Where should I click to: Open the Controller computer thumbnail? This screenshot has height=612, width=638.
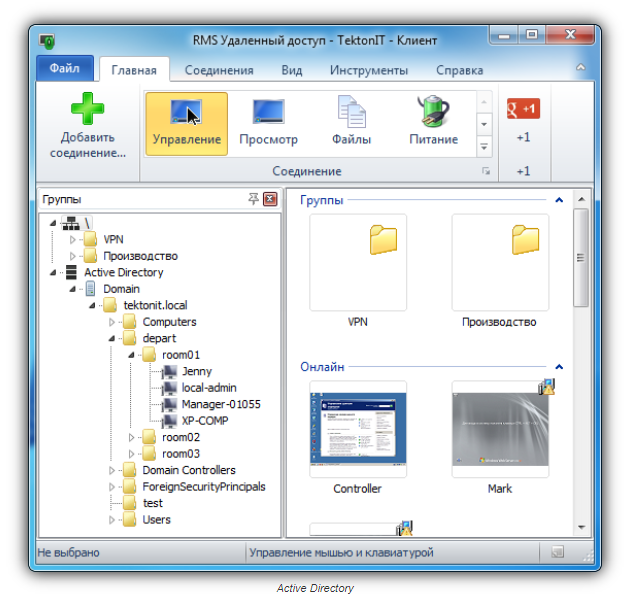[x=358, y=430]
